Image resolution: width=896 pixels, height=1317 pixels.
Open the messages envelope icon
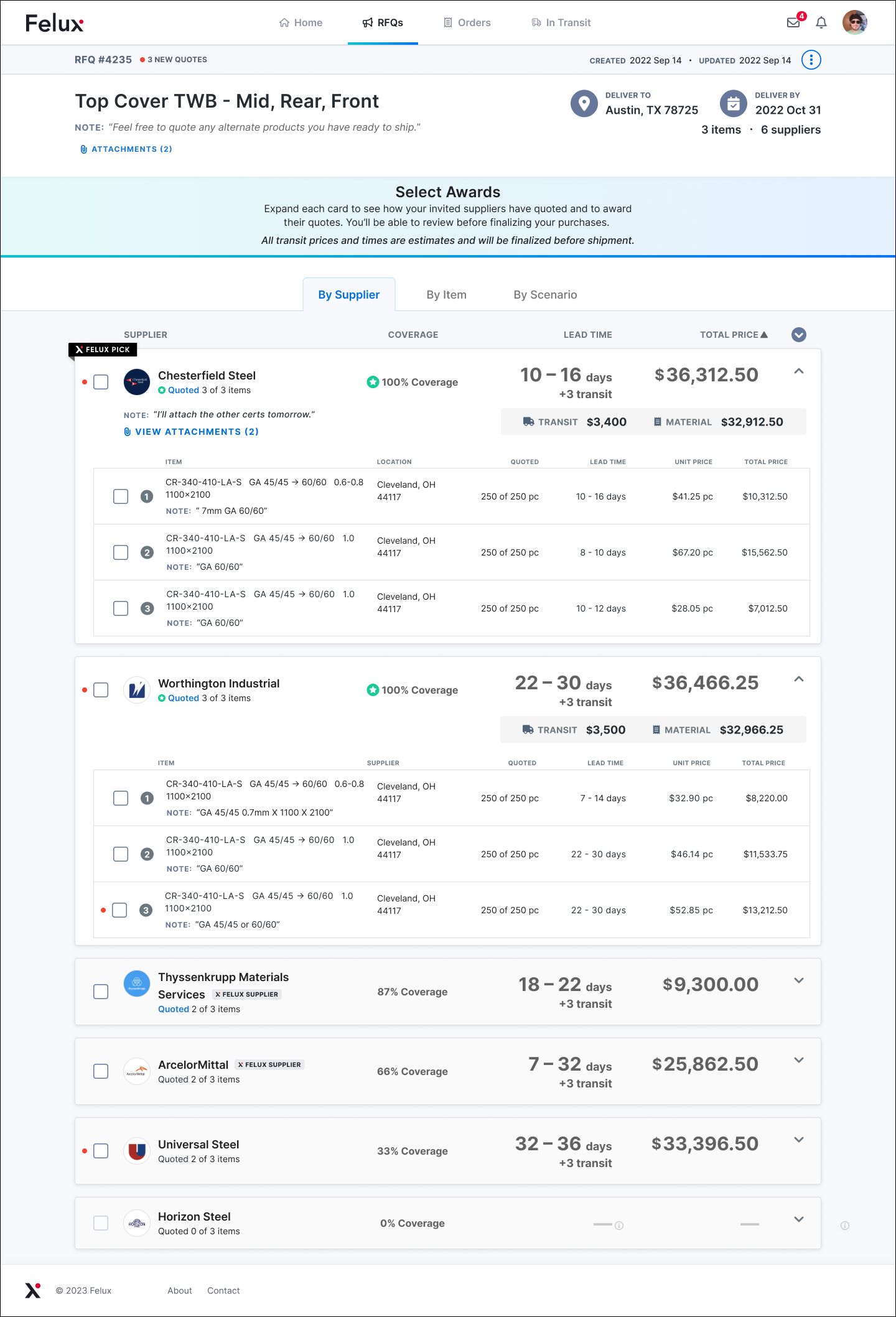pos(793,23)
